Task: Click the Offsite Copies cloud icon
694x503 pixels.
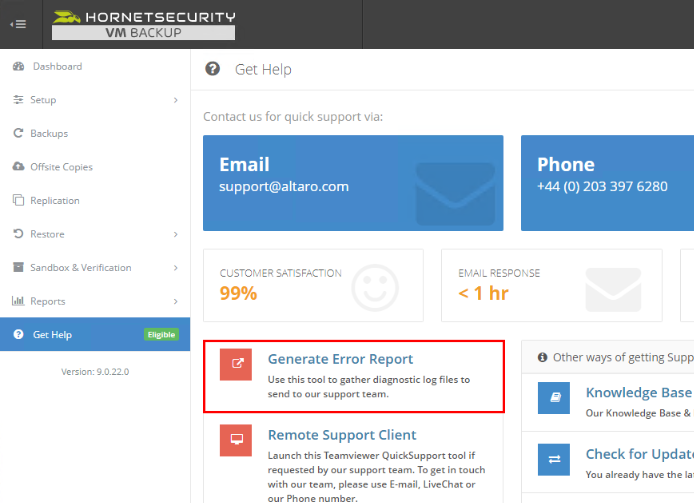Action: click(18, 166)
